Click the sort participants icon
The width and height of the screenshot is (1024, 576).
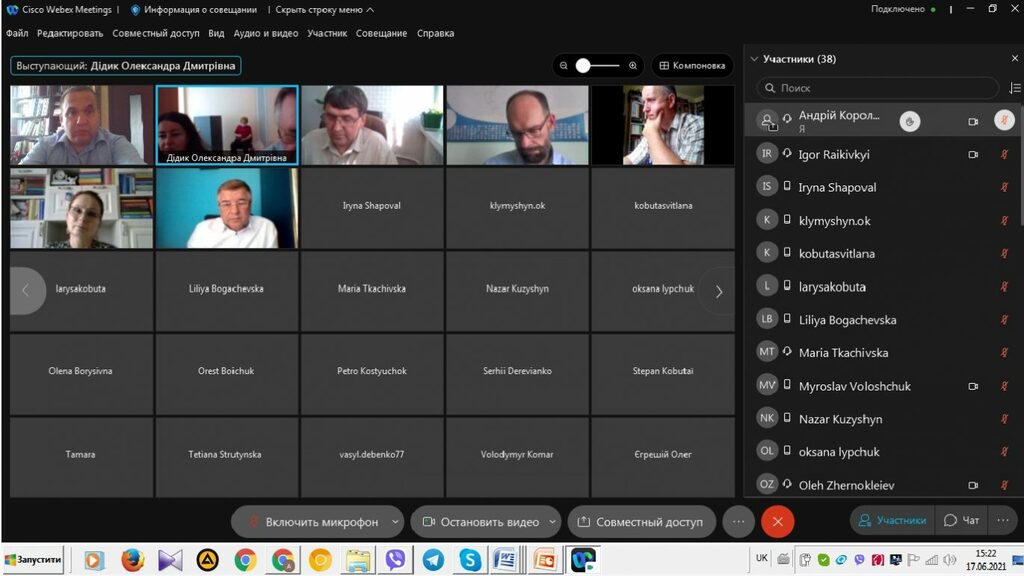pyautogui.click(x=1015, y=88)
